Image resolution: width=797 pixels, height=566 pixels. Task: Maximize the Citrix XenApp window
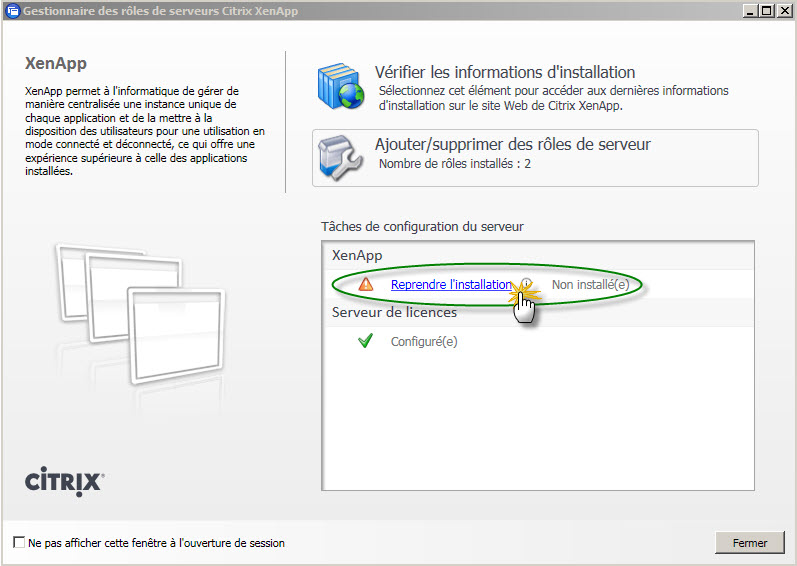[x=767, y=11]
